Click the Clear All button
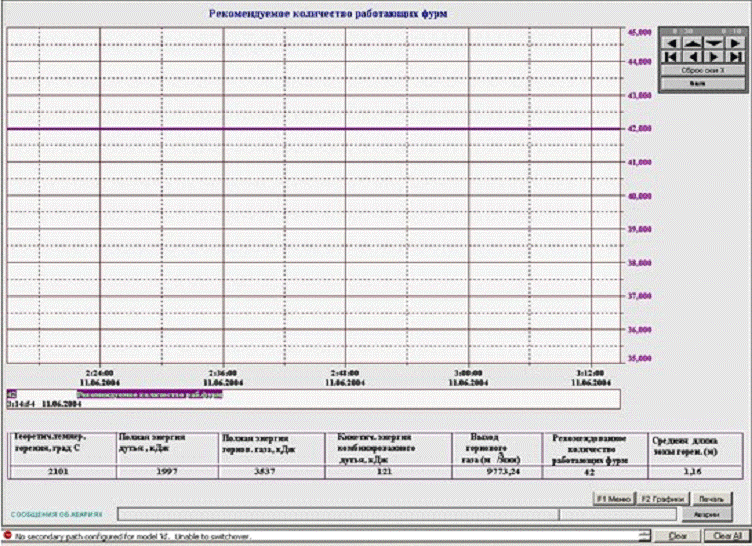Image resolution: width=752 pixels, height=546 pixels. [x=724, y=537]
